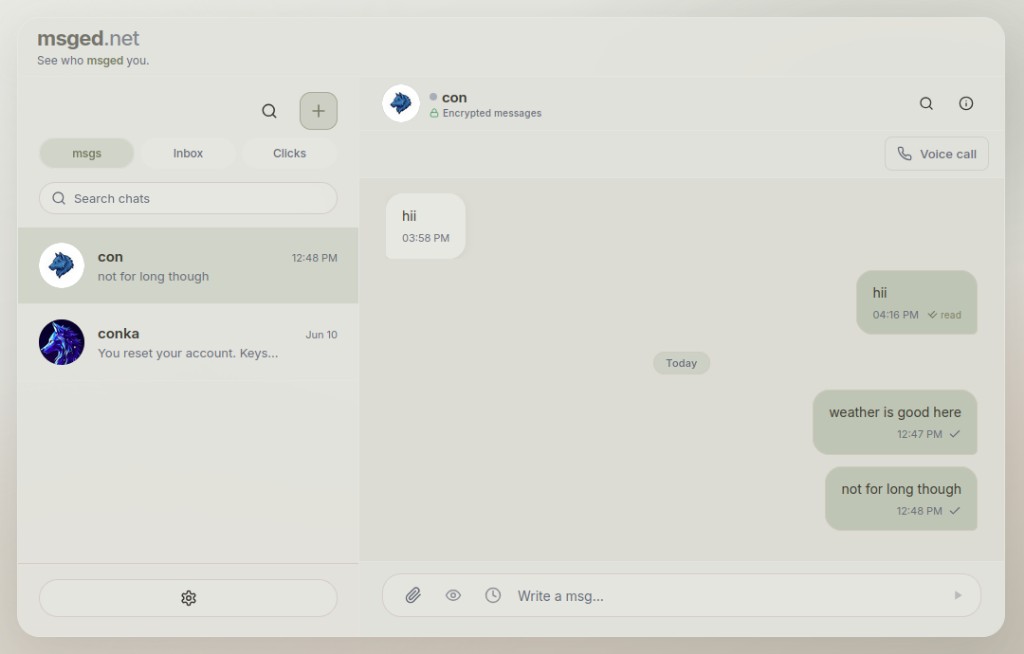Click the 'See who msged you.' tagline

[x=93, y=61]
